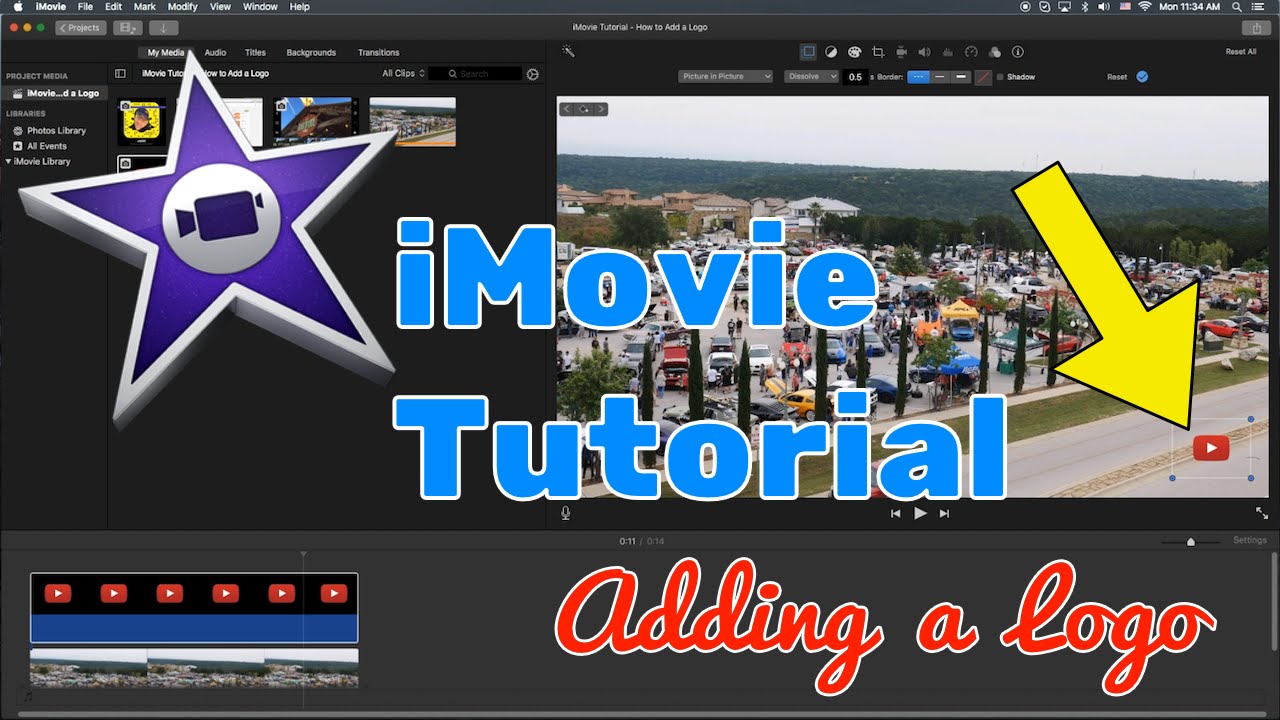Skip to the next clip in viewer
Image resolution: width=1280 pixels, height=720 pixels.
(x=944, y=513)
